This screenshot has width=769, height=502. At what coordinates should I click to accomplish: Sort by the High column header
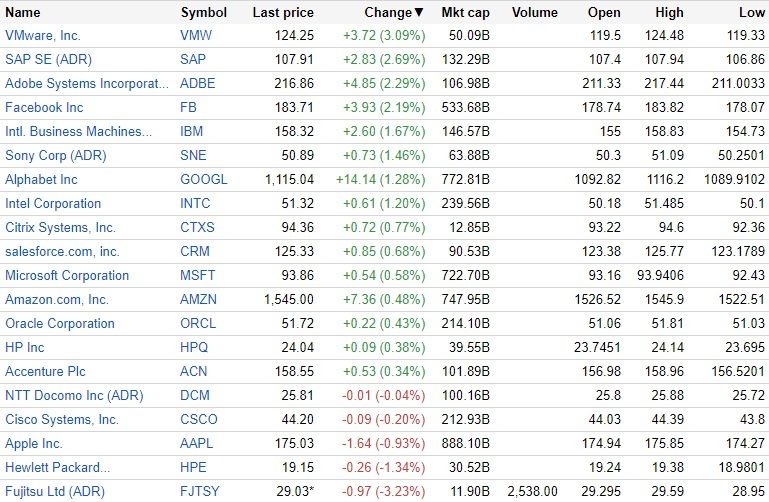670,13
